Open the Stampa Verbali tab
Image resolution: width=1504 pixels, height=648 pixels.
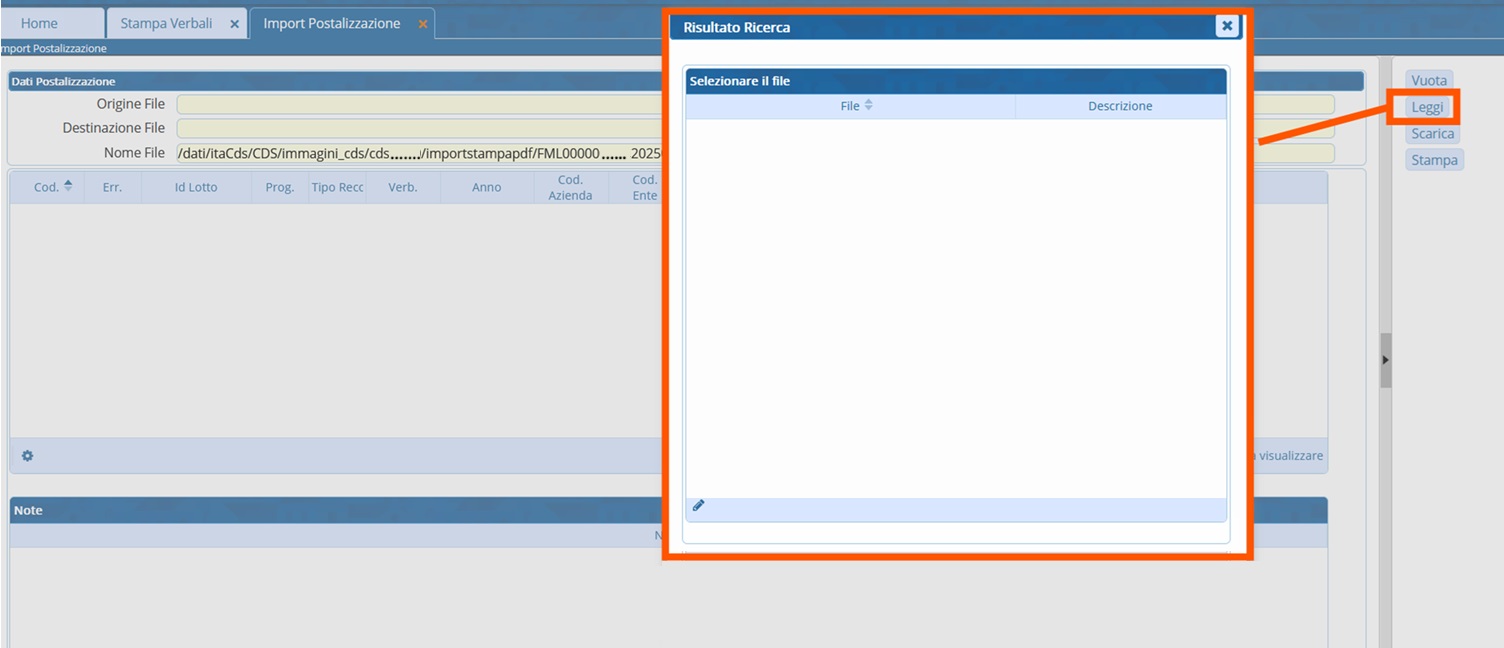(166, 23)
